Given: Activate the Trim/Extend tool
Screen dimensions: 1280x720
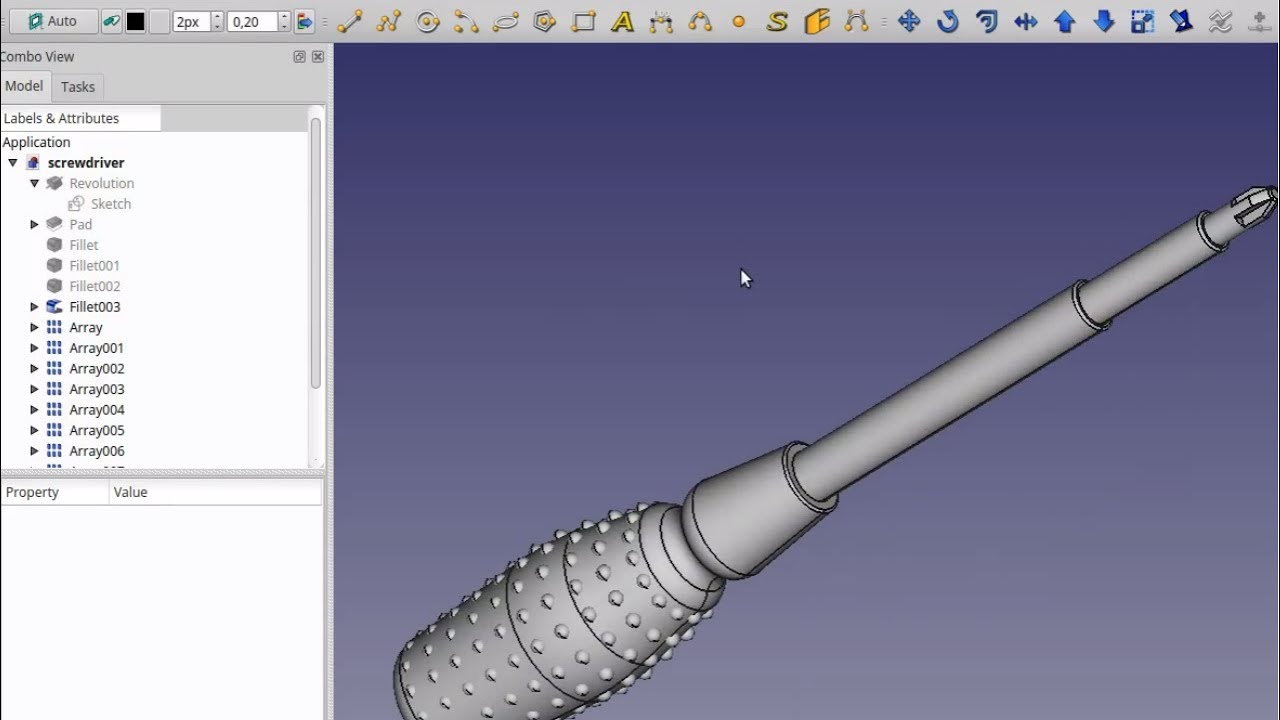Looking at the screenshot, I should pos(1026,21).
